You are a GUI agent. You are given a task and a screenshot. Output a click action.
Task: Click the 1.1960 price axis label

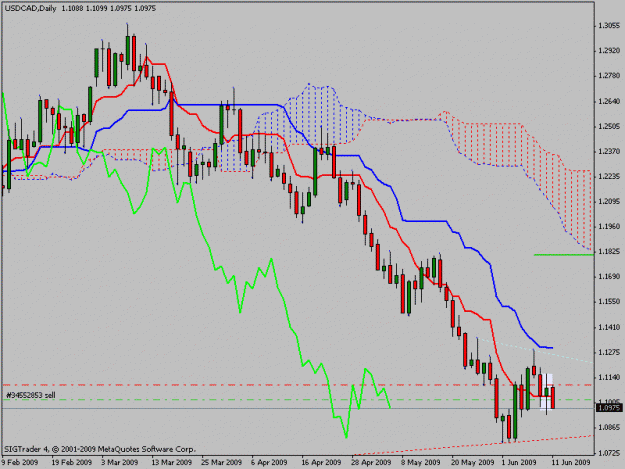[x=609, y=227]
